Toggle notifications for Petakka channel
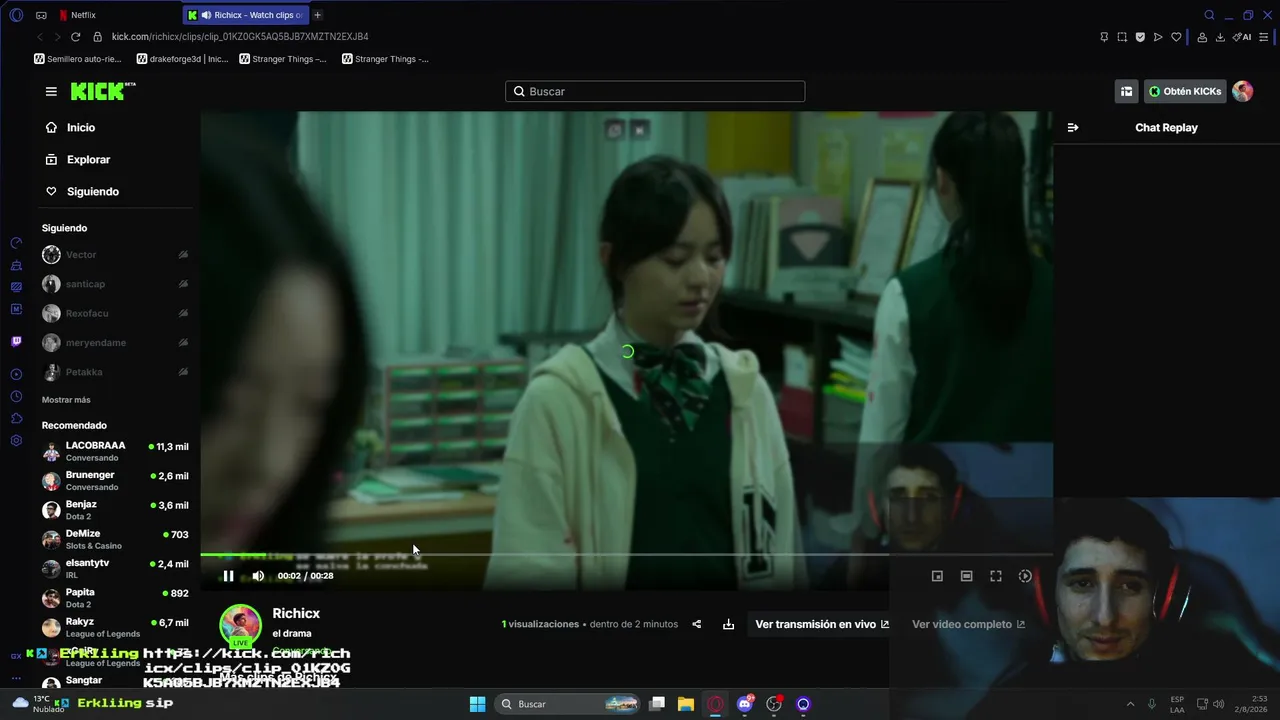Viewport: 1280px width, 720px height. point(183,372)
